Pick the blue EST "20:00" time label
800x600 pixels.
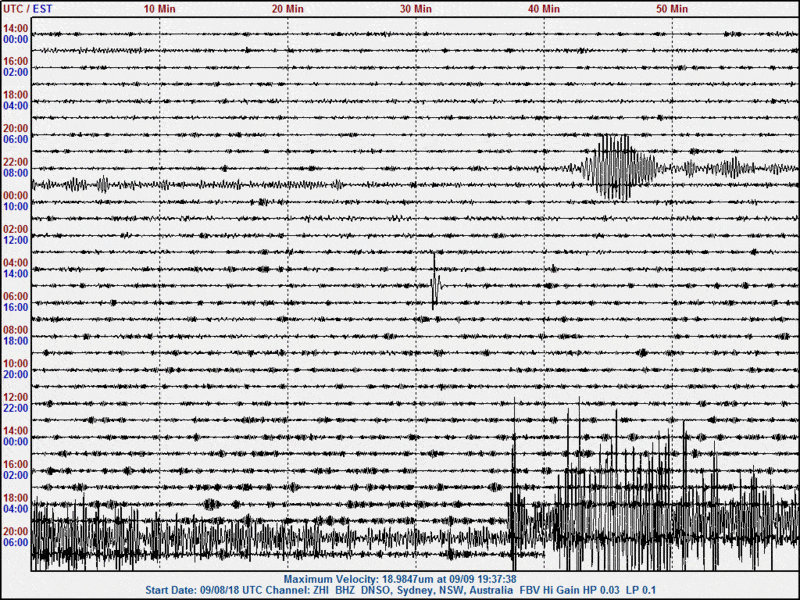click(x=16, y=374)
